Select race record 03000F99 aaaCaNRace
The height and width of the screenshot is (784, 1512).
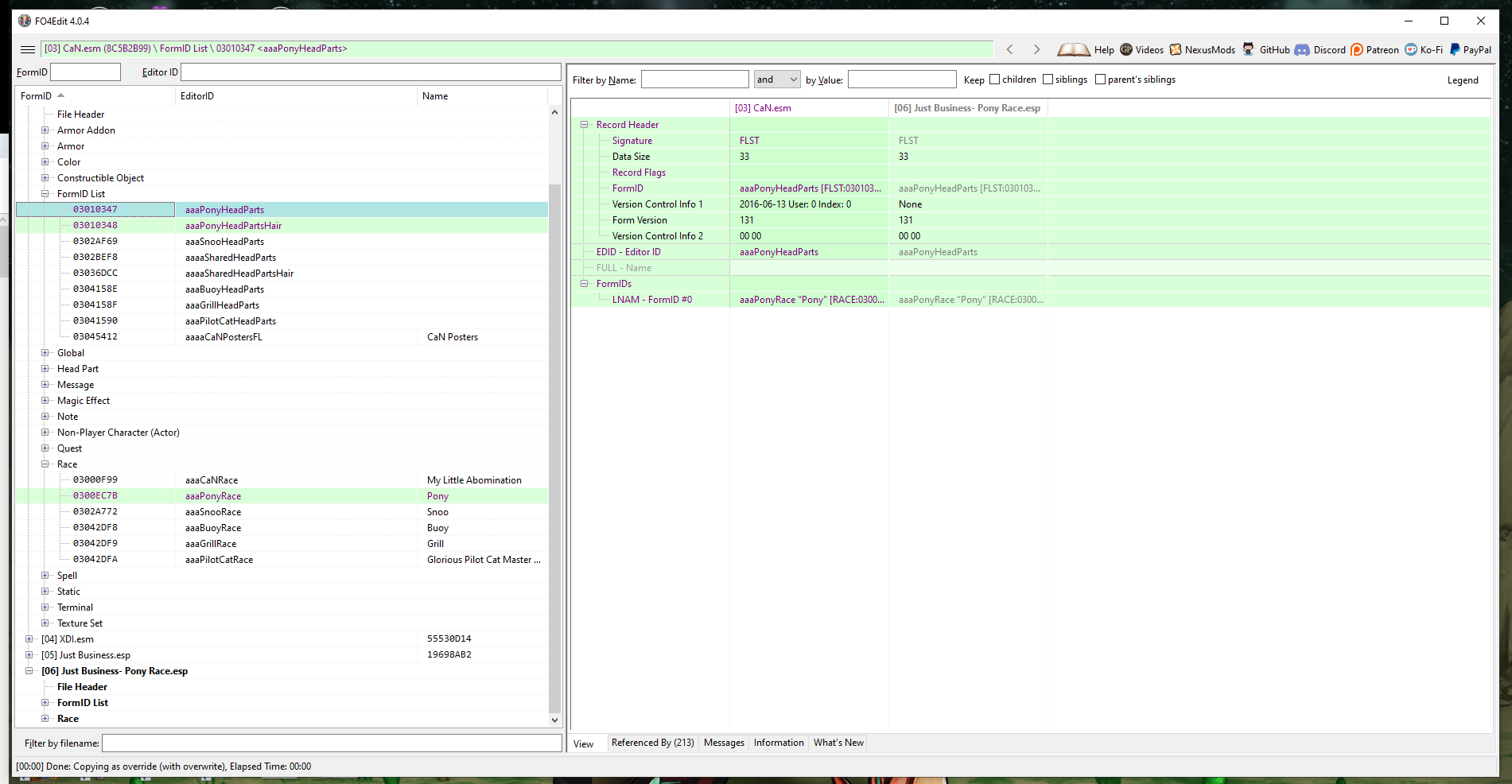point(282,480)
